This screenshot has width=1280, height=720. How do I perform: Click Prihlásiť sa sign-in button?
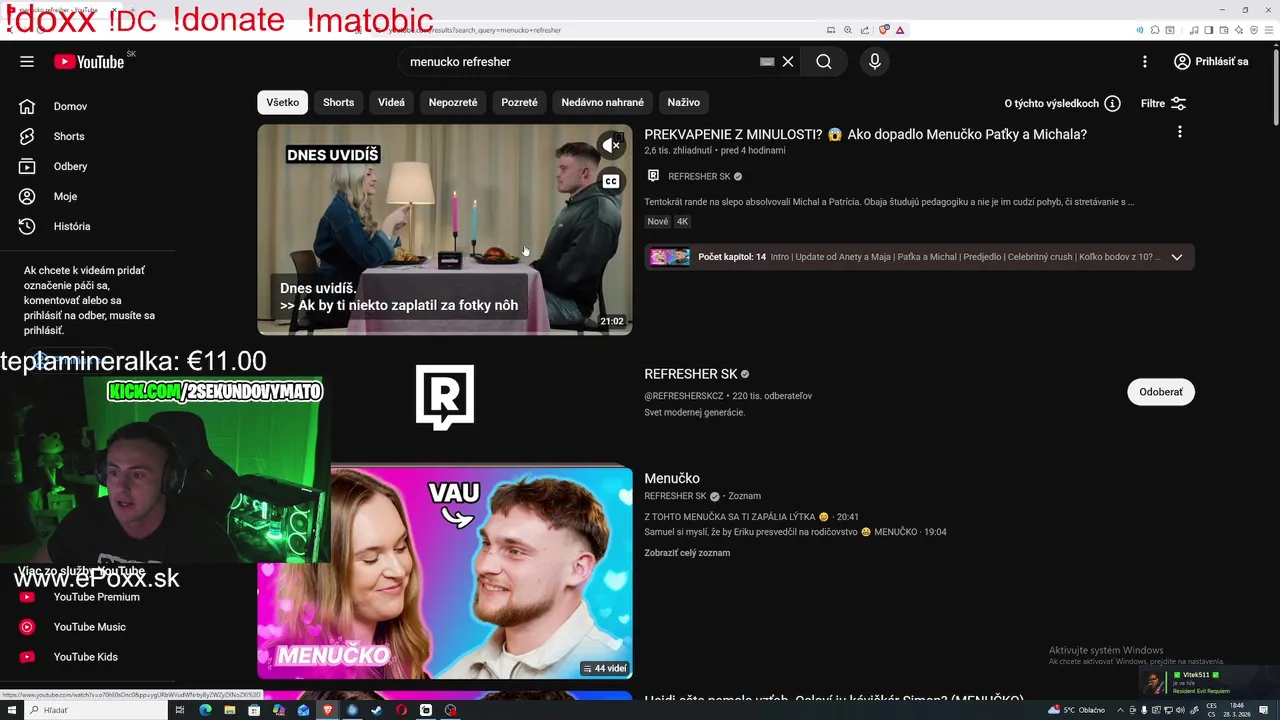[x=1211, y=61]
